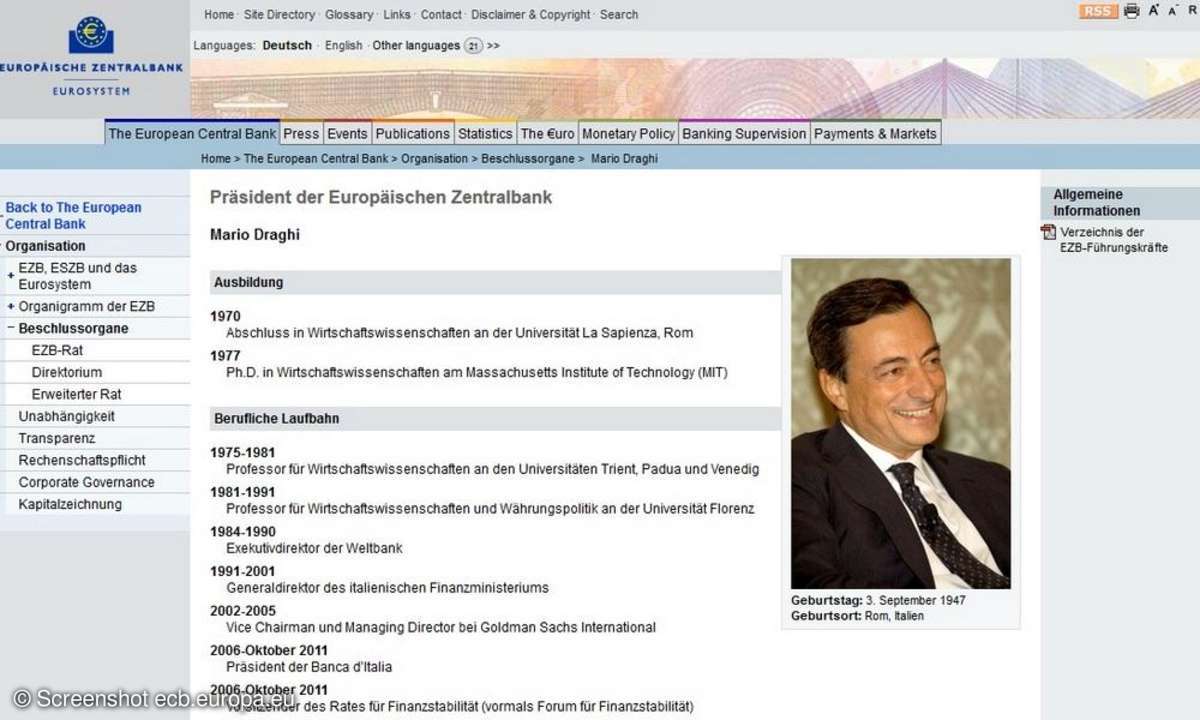Image resolution: width=1200 pixels, height=720 pixels.
Task: Open Unabhängigkeit in the sidebar
Action: (67, 416)
